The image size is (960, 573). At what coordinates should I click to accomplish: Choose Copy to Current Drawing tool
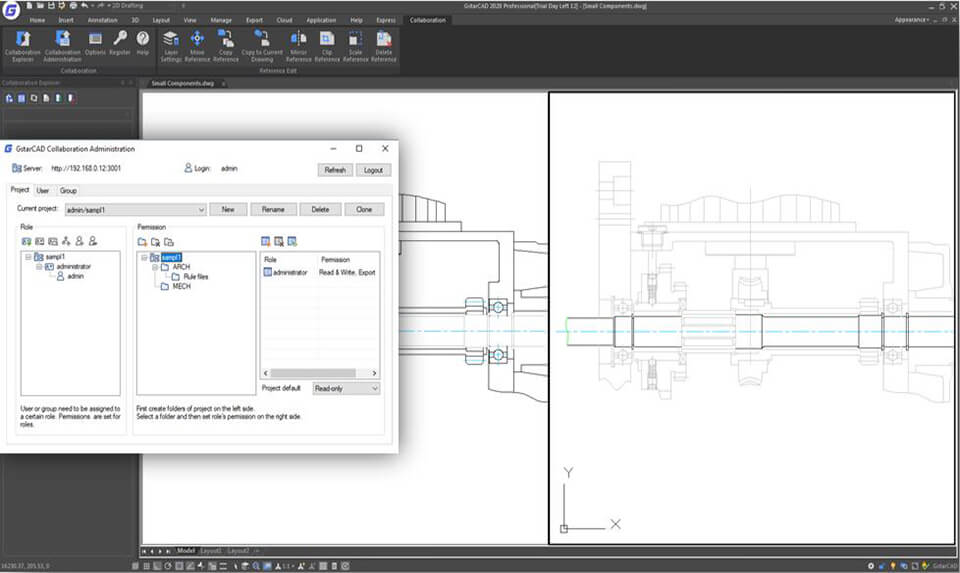point(262,46)
